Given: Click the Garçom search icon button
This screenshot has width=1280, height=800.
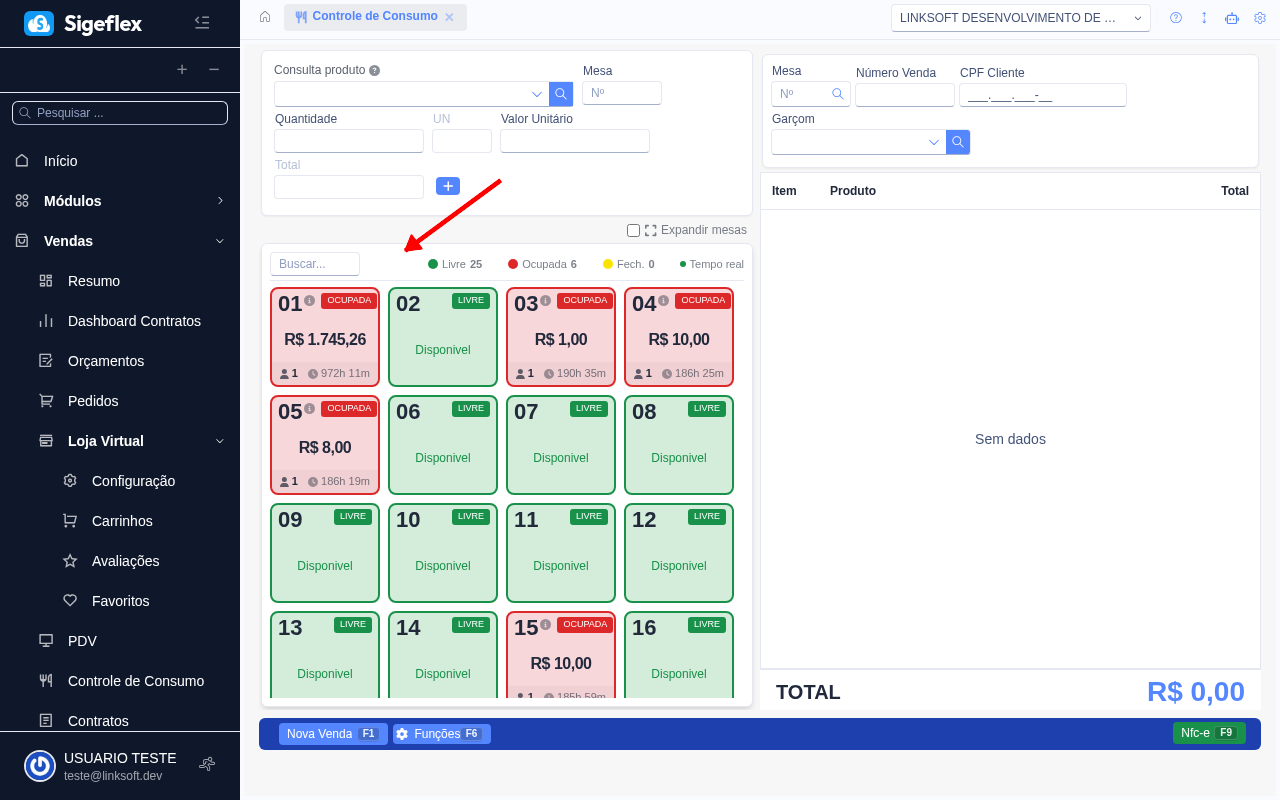Looking at the screenshot, I should click(x=958, y=142).
